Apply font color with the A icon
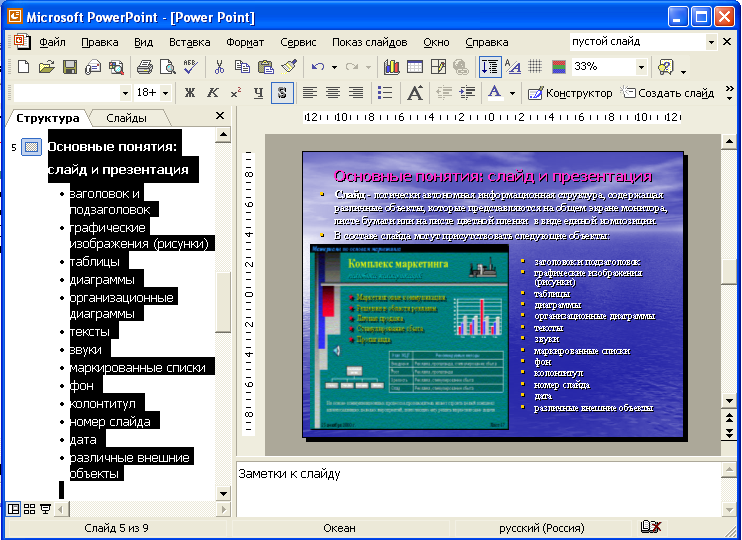The width and height of the screenshot is (742, 540). point(495,93)
